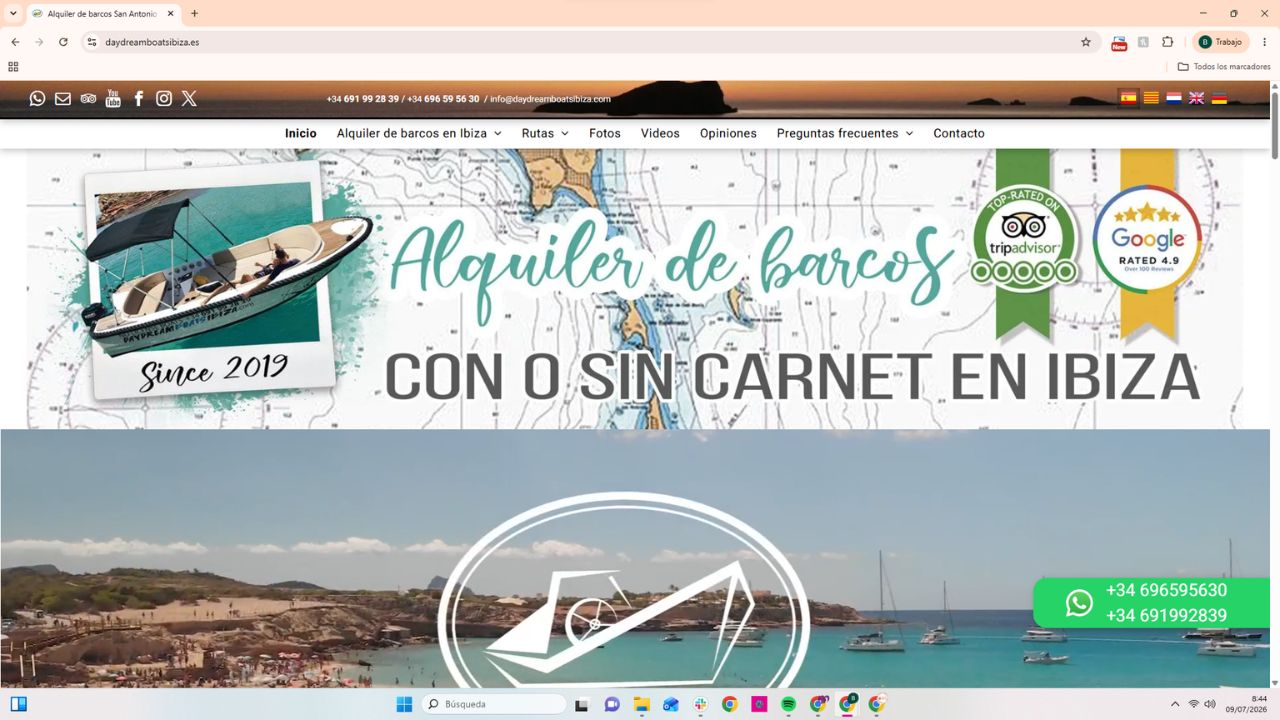Click the email envelope icon in header
This screenshot has width=1280, height=720.
click(63, 98)
